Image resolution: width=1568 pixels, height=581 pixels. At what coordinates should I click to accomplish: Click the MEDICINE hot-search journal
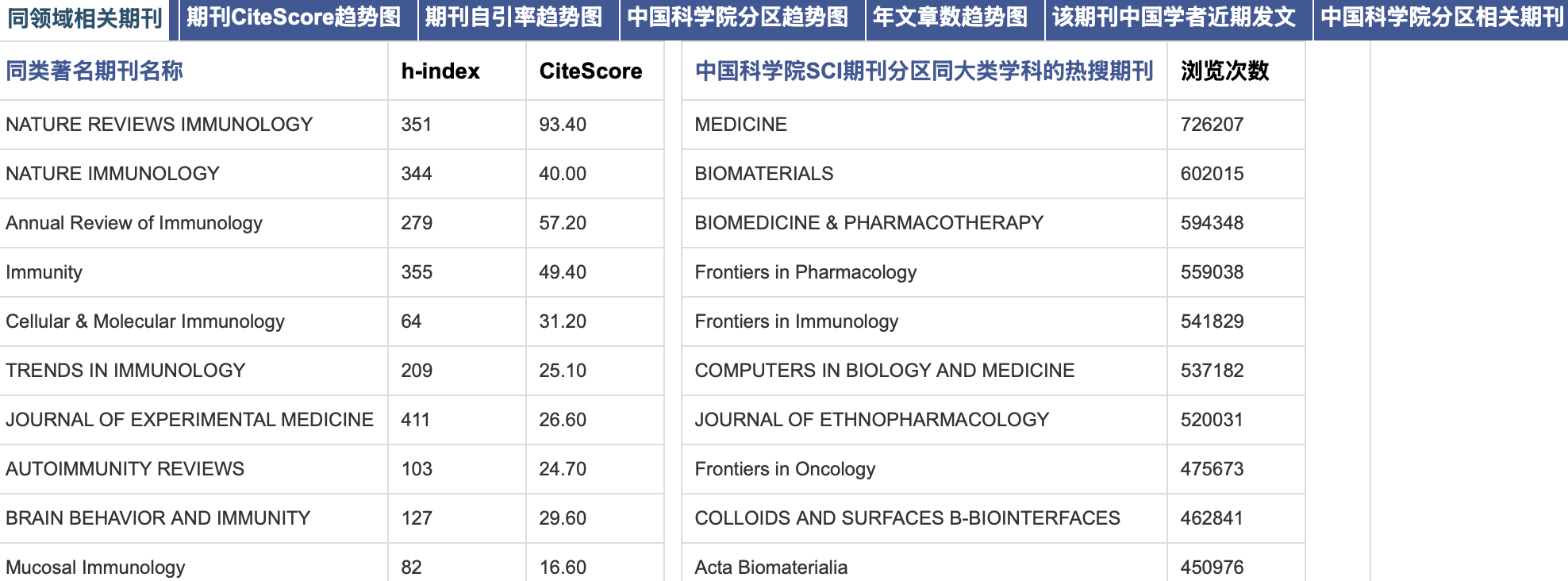point(741,125)
